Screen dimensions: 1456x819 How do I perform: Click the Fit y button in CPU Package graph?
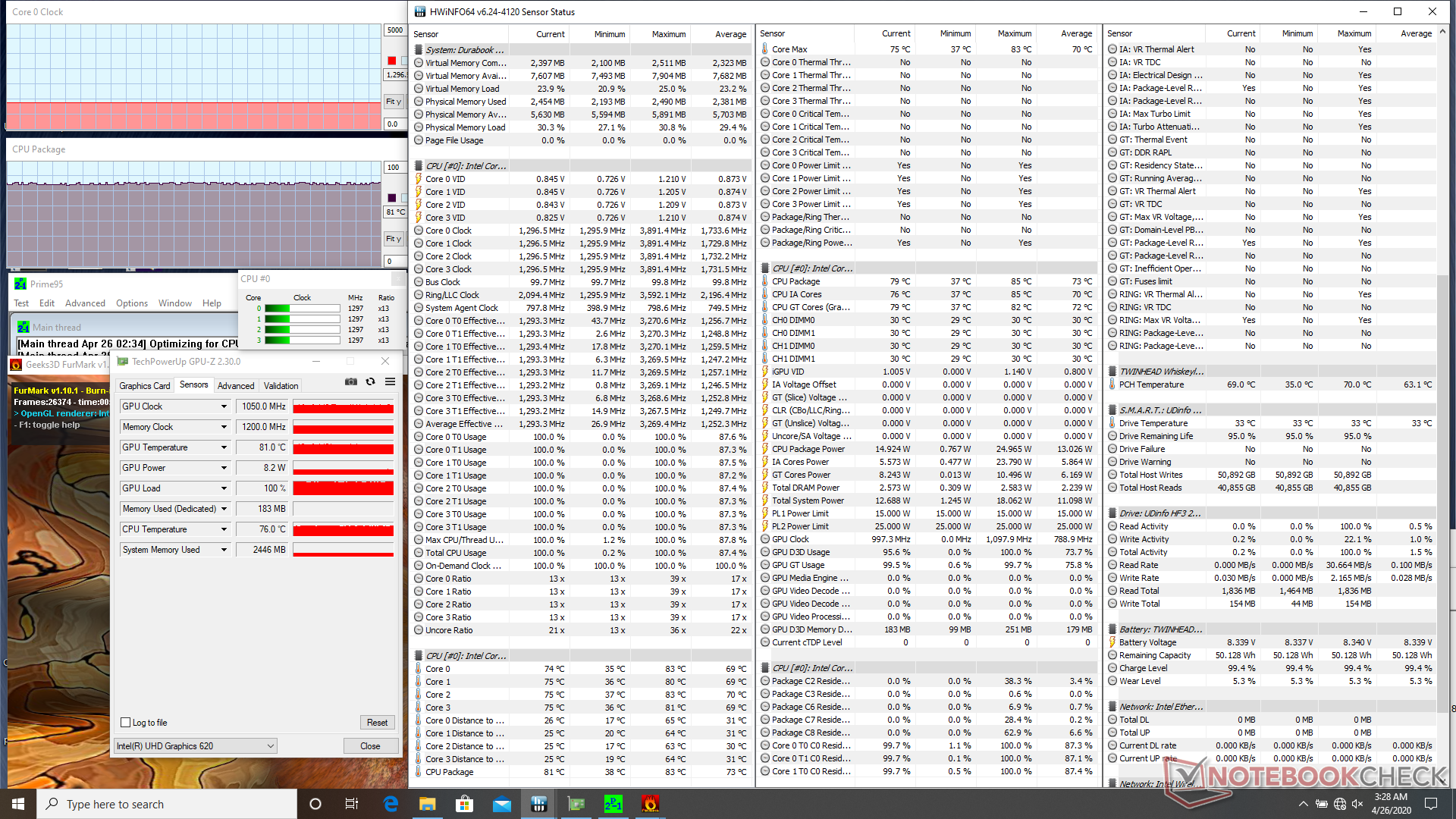pyautogui.click(x=394, y=239)
